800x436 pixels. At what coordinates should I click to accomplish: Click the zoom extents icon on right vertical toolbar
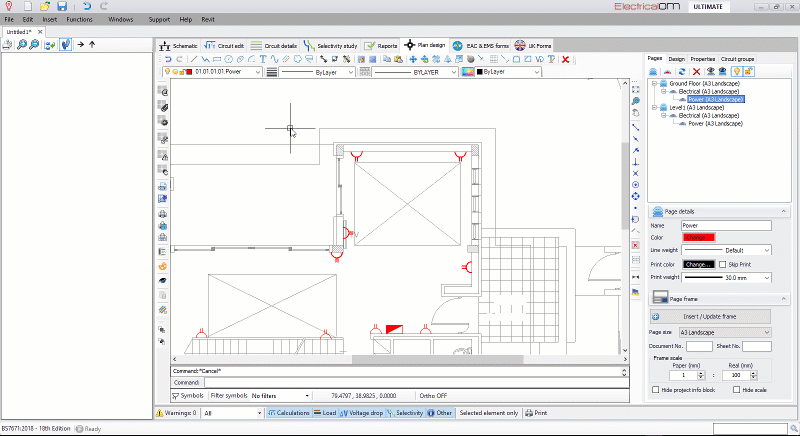(x=636, y=89)
